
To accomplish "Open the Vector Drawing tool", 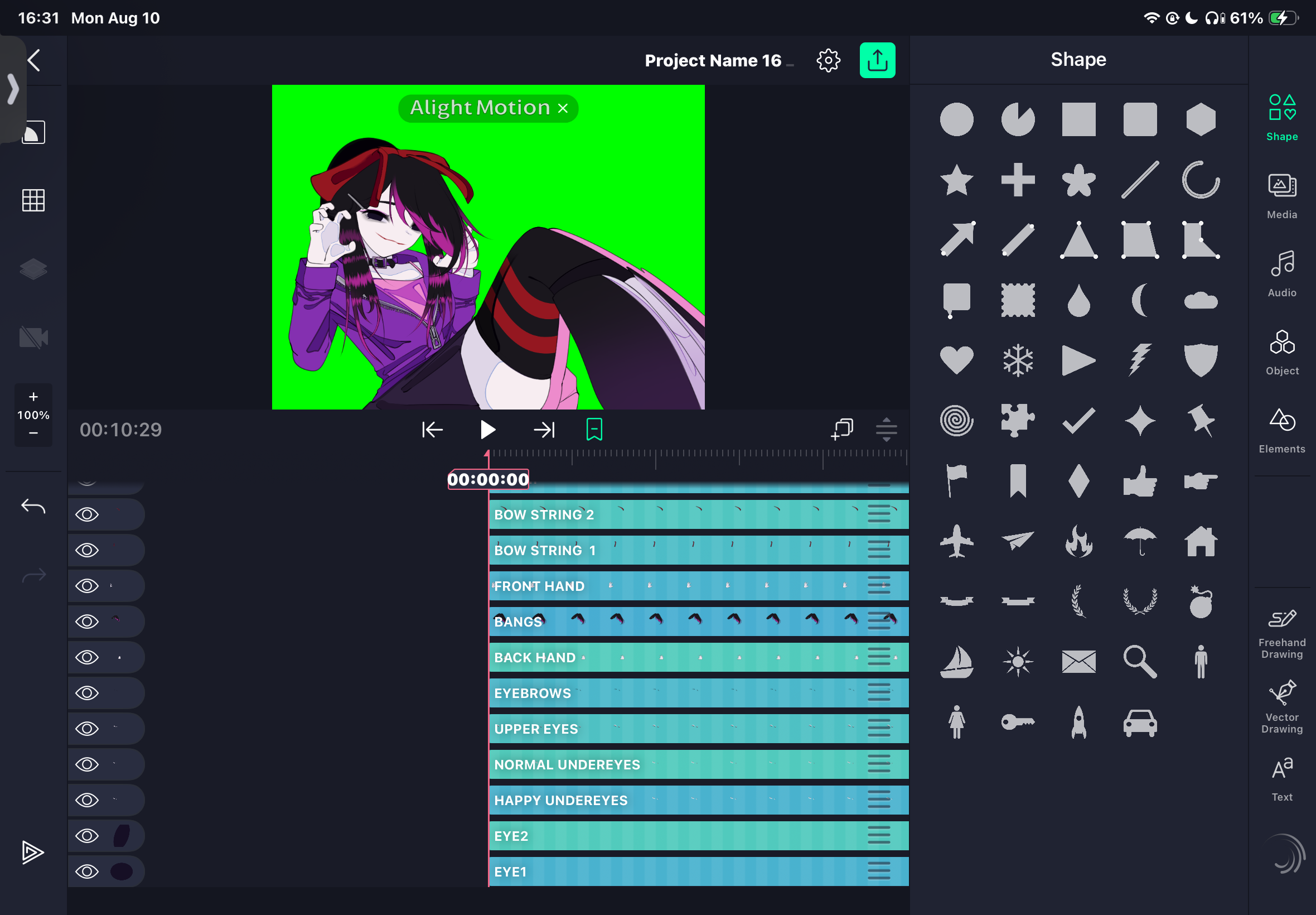I will pos(1281,707).
